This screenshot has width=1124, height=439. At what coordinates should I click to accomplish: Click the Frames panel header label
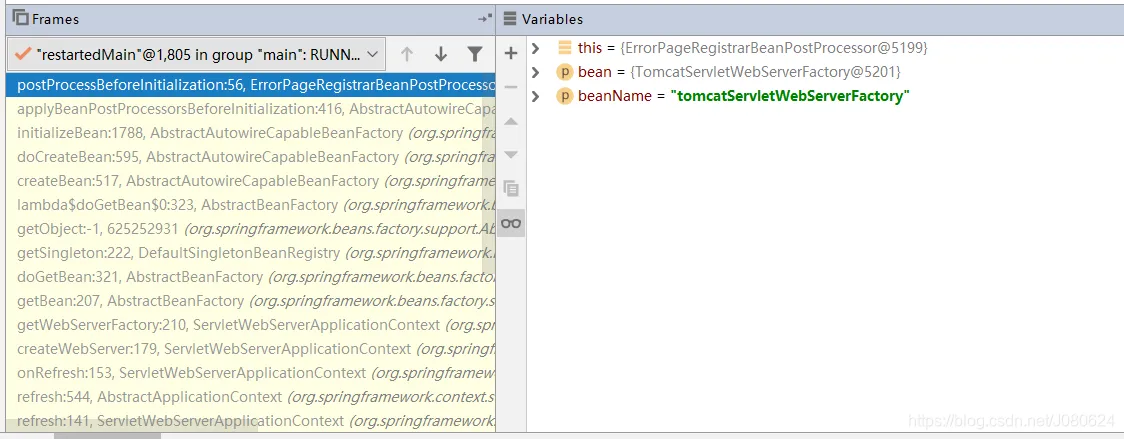[55, 19]
